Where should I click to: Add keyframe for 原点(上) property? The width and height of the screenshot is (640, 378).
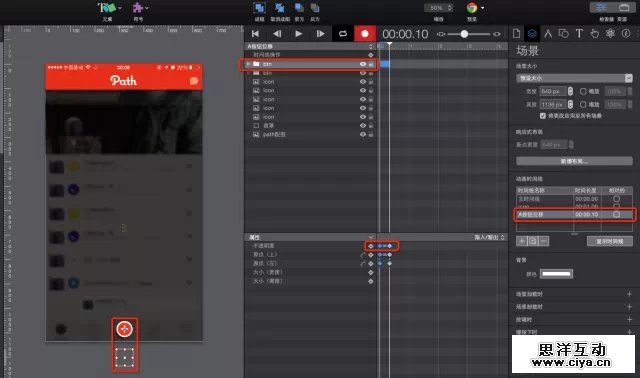tap(371, 255)
